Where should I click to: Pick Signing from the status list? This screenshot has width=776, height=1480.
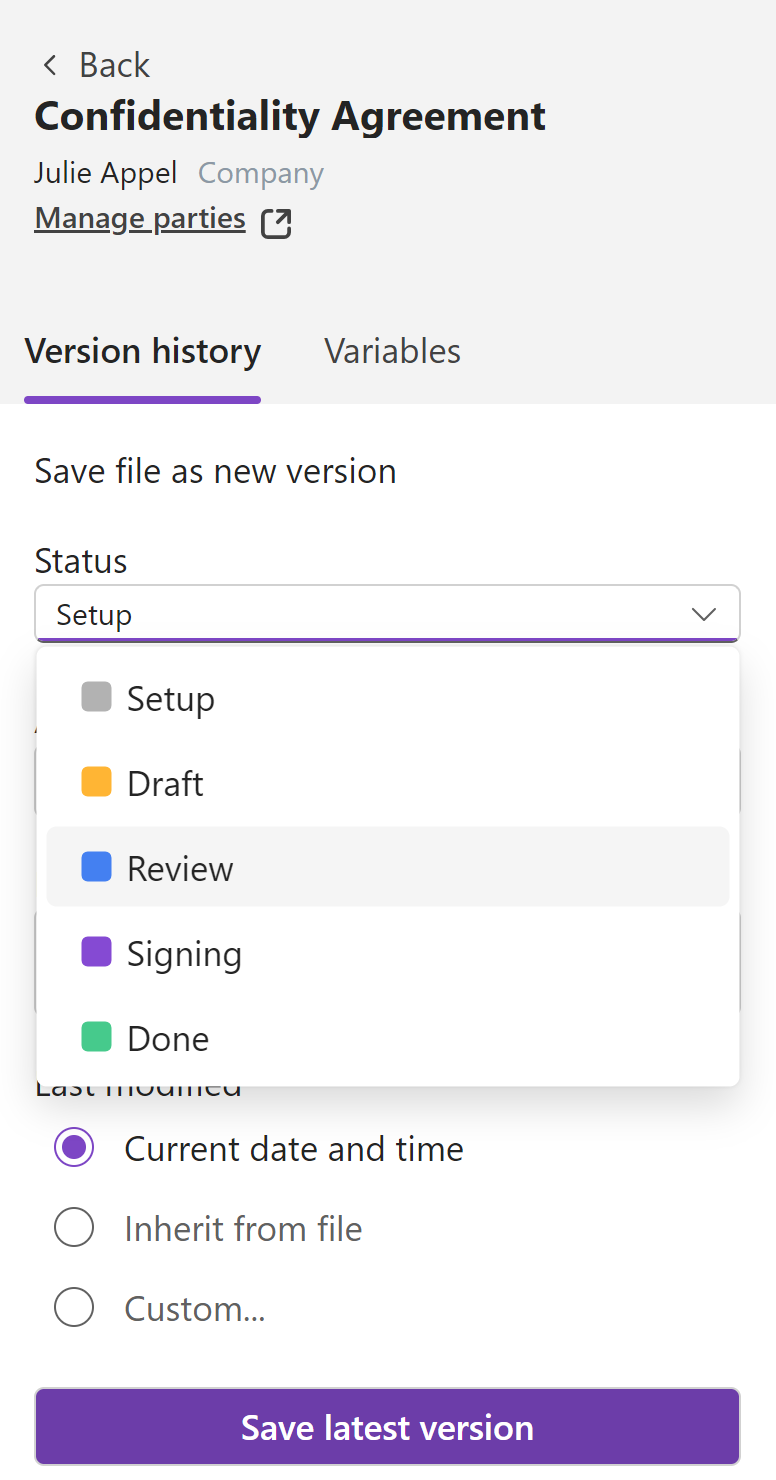(184, 954)
